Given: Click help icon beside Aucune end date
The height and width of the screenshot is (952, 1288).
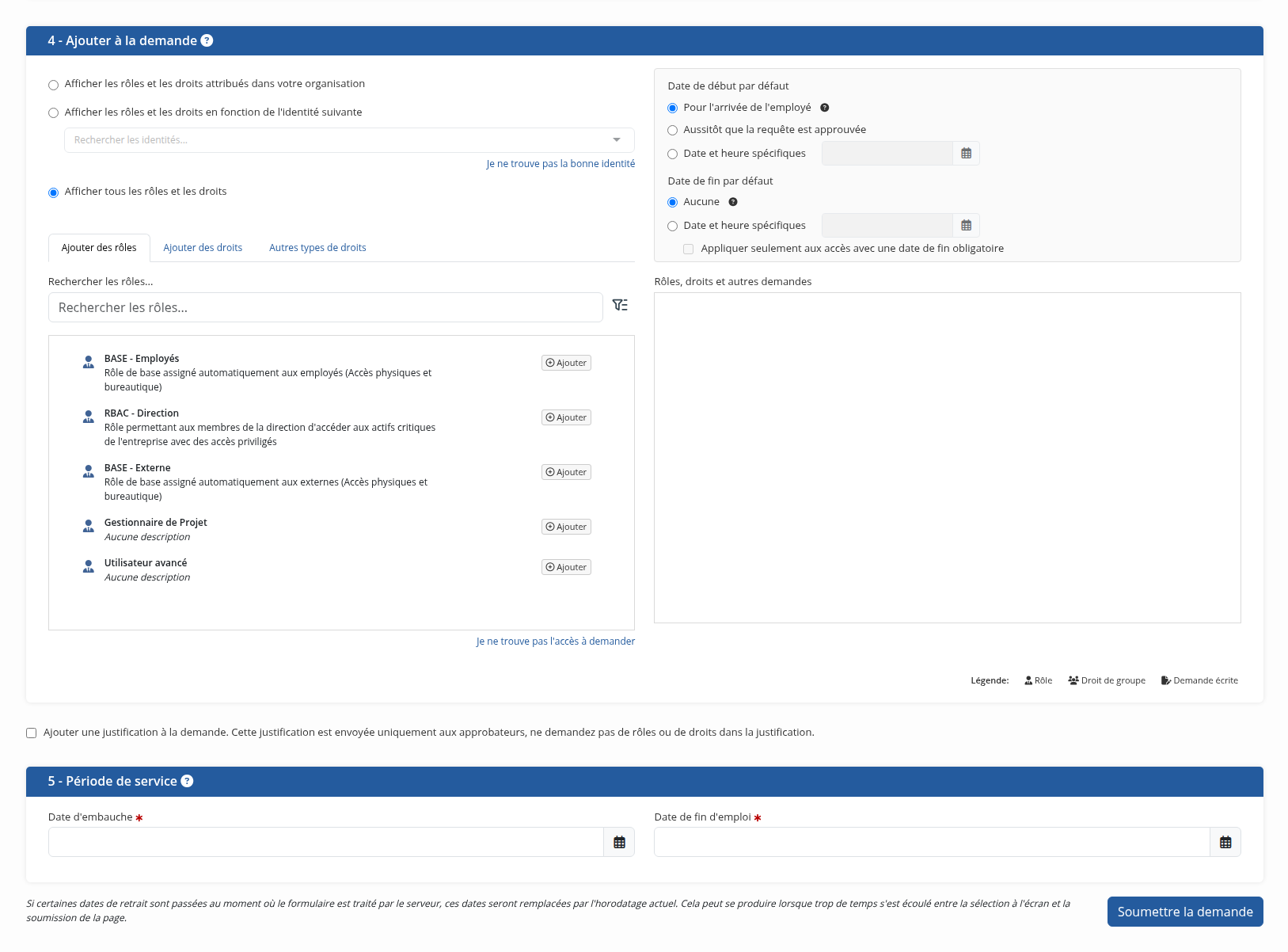Looking at the screenshot, I should tap(733, 202).
